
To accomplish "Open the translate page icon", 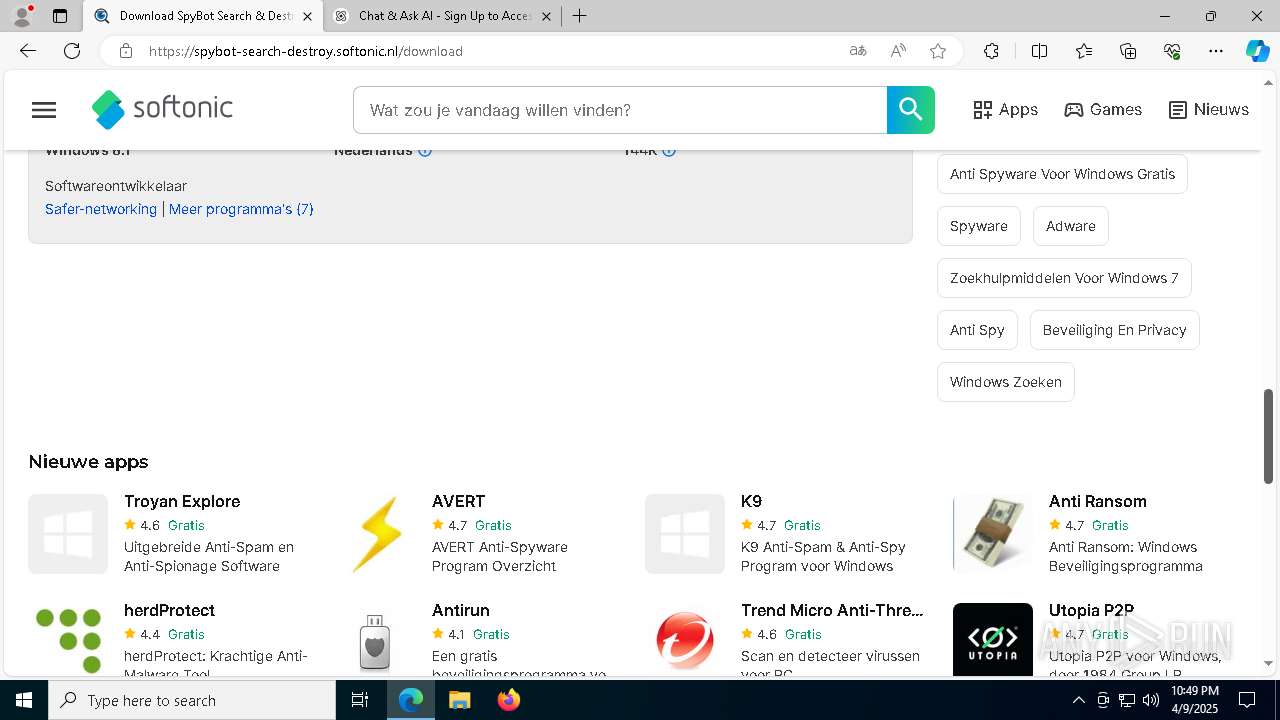I will coord(858,51).
